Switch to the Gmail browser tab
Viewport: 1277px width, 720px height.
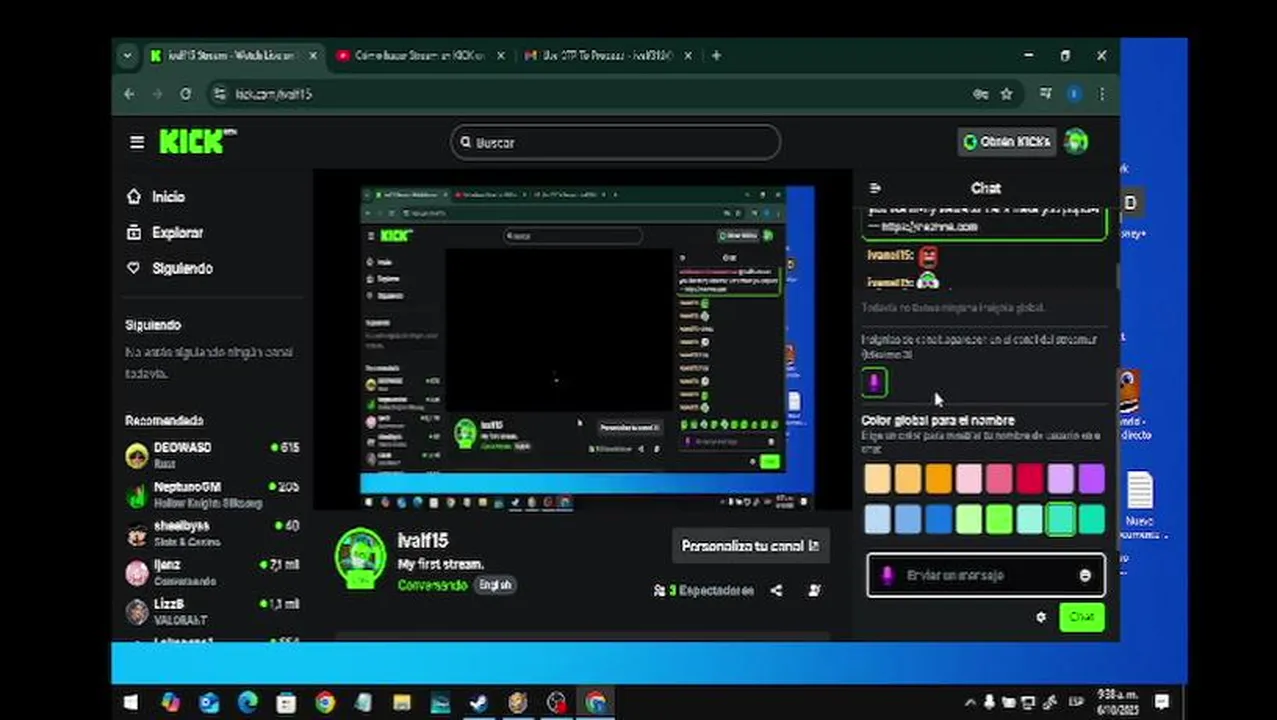(606, 56)
